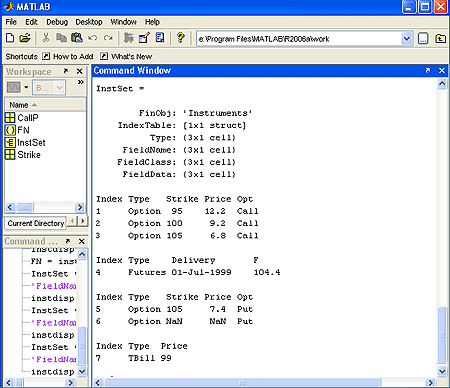Click tab scroll right arrow beside Current Directory
This screenshot has width=450, height=388.
pos(83,221)
